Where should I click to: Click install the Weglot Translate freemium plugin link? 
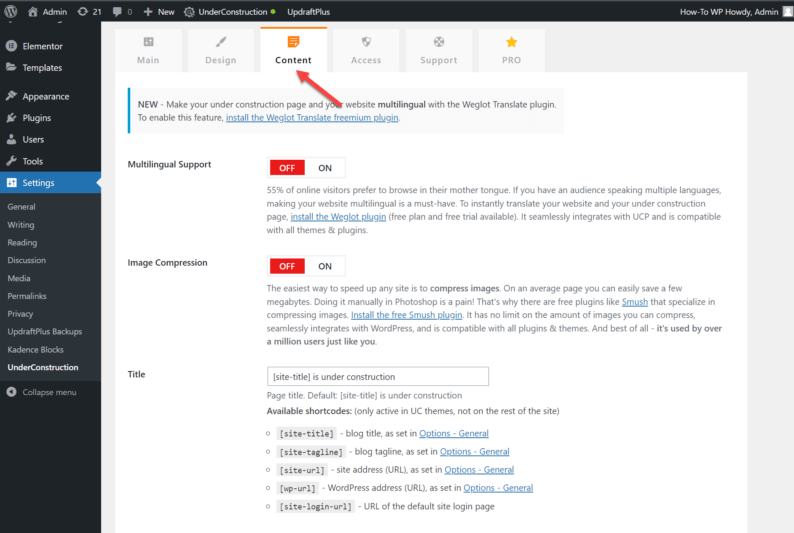coord(312,117)
